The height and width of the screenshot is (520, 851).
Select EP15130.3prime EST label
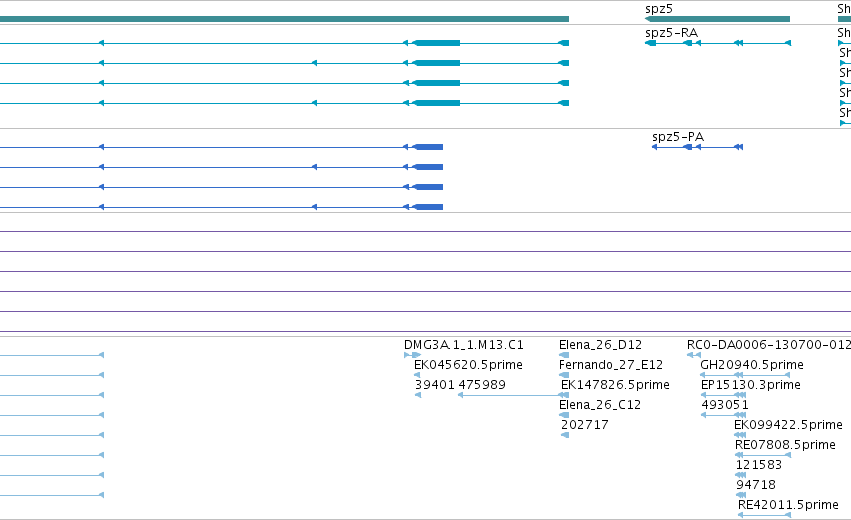click(751, 385)
